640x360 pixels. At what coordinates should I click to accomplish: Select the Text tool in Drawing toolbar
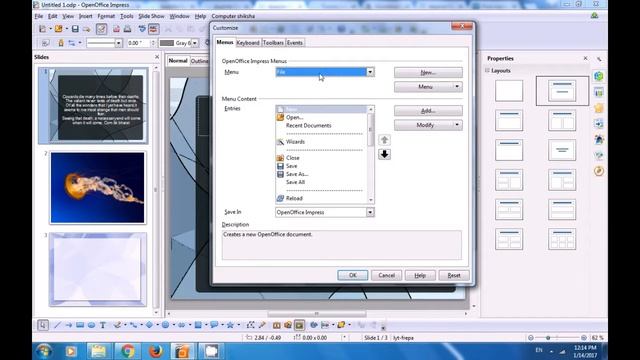pyautogui.click(x=103, y=325)
